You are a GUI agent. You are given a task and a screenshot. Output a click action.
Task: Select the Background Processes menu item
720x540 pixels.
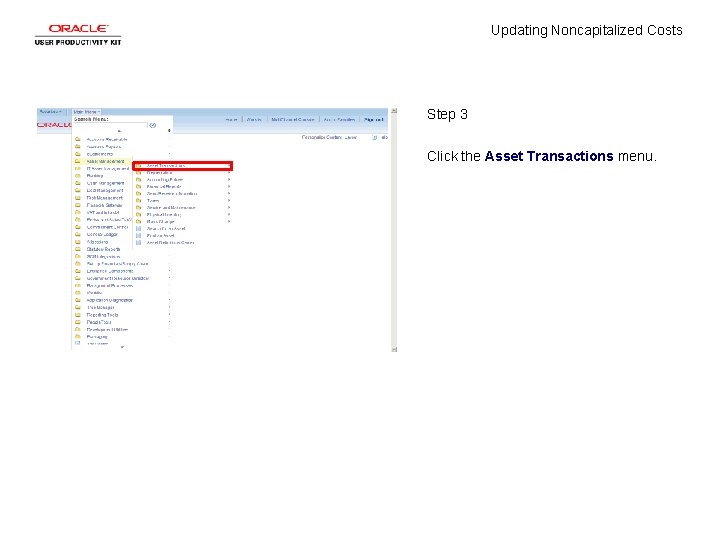pyautogui.click(x=110, y=285)
